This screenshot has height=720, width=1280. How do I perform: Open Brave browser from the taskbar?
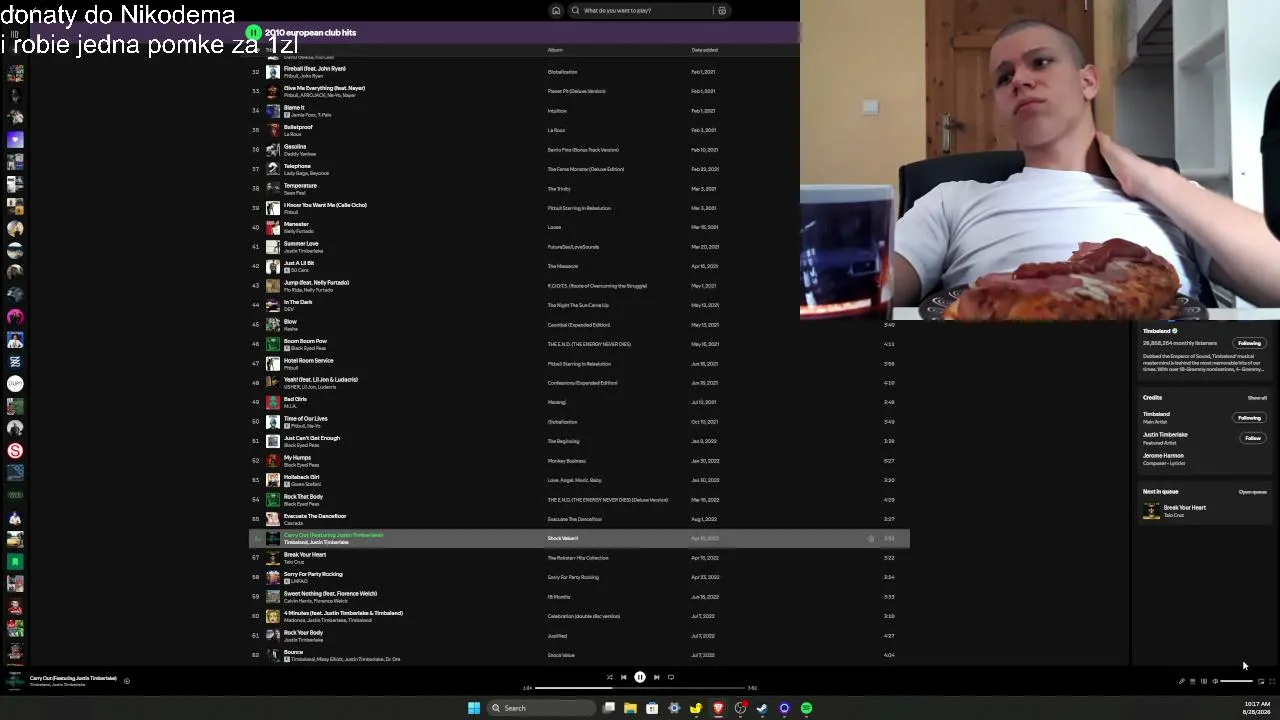(x=718, y=708)
